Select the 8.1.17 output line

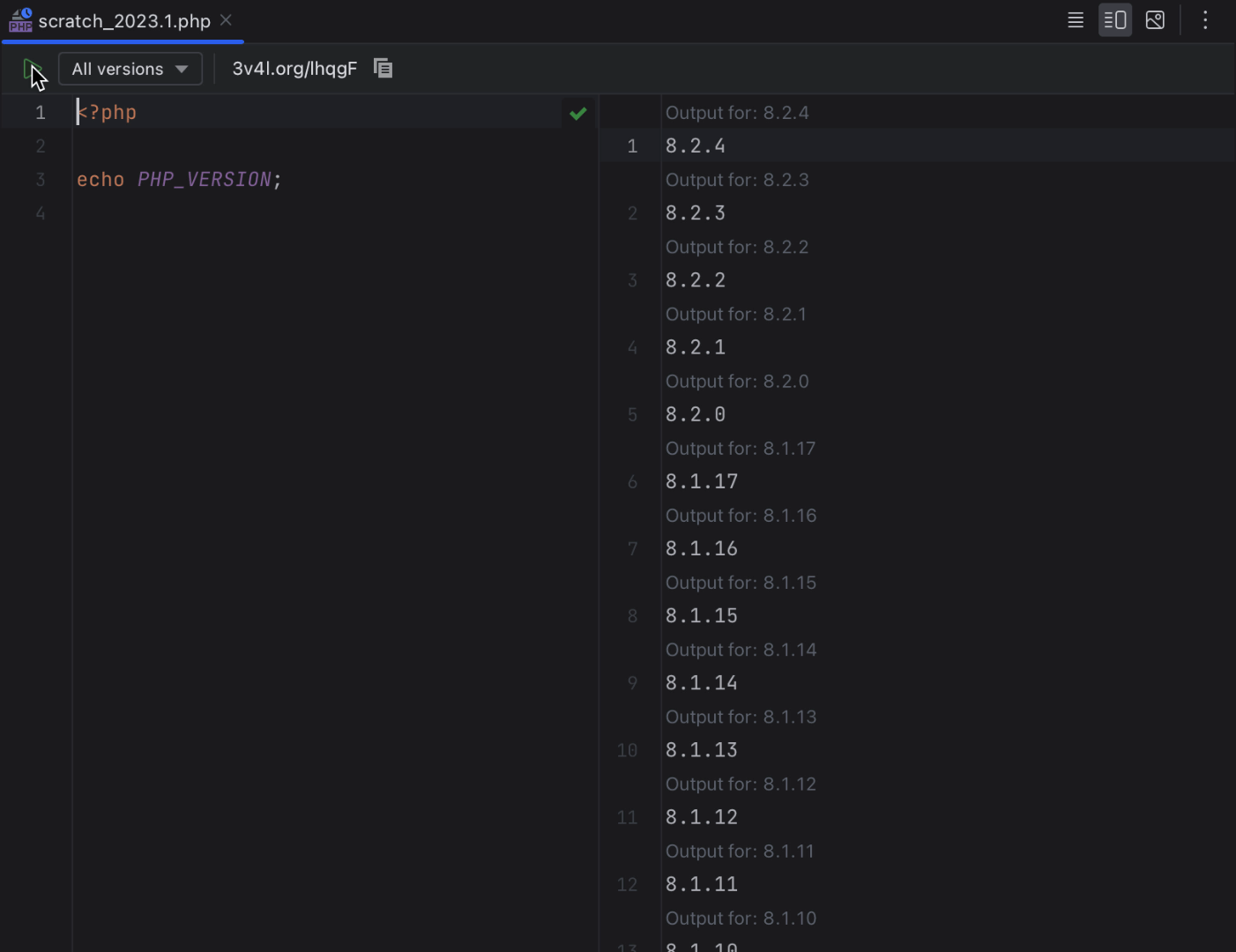[x=702, y=481]
